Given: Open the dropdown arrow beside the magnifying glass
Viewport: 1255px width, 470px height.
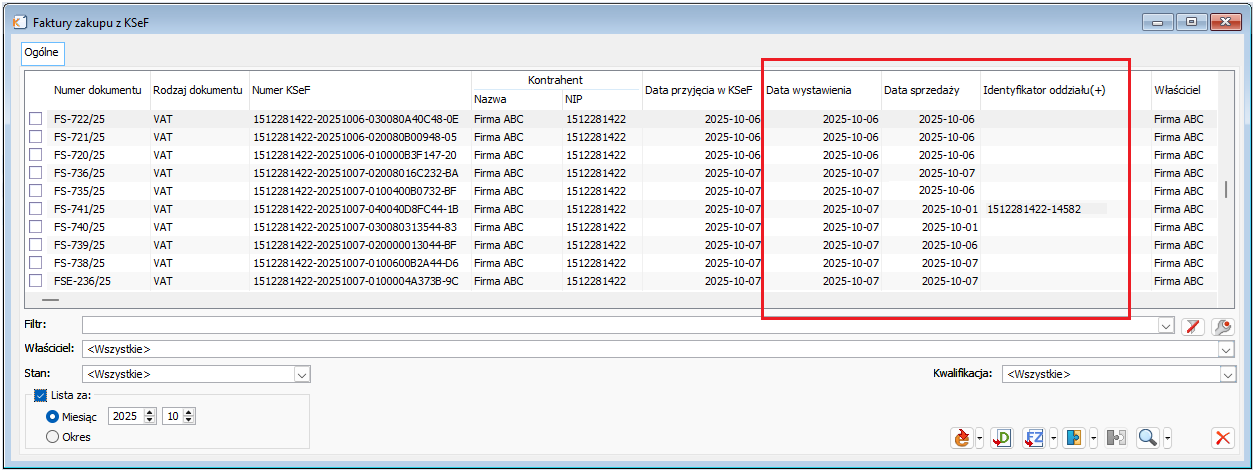Looking at the screenshot, I should coord(1166,438).
